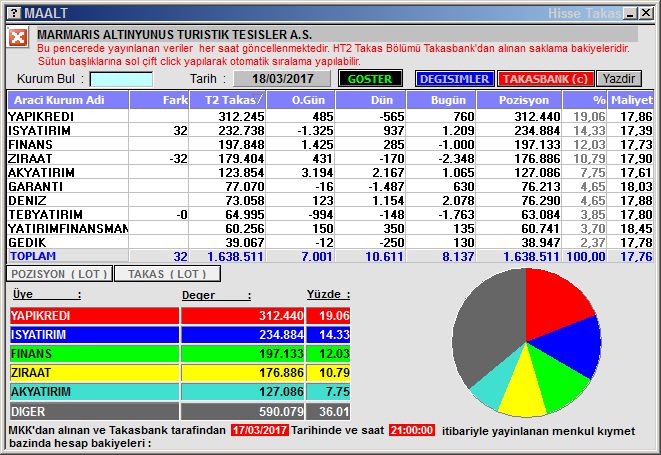Click red YAPIKREDI legend bar
661x455 pixels.
tap(94, 315)
